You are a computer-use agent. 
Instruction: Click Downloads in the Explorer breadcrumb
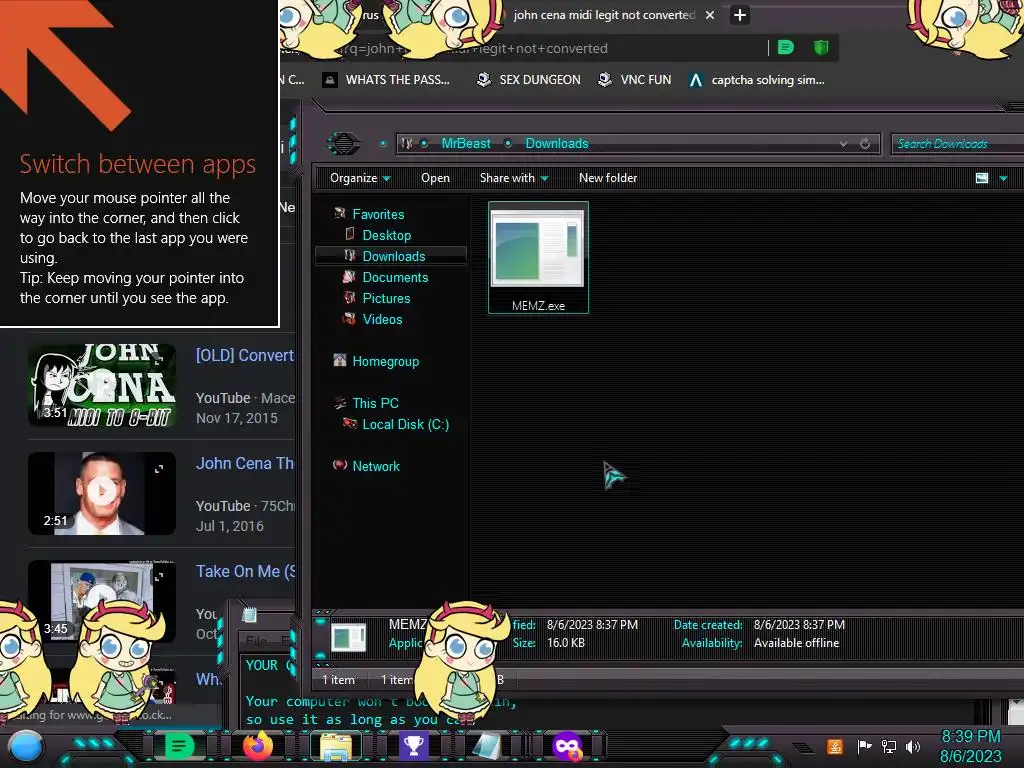(556, 144)
